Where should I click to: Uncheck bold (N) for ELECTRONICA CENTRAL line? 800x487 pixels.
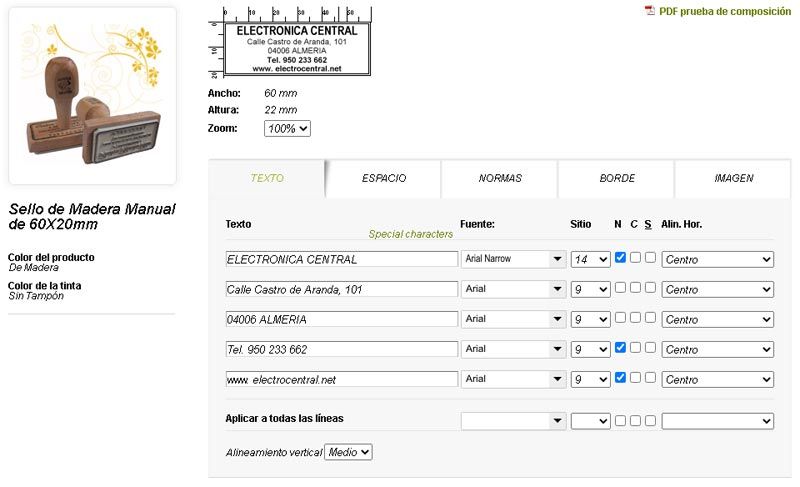tap(620, 258)
